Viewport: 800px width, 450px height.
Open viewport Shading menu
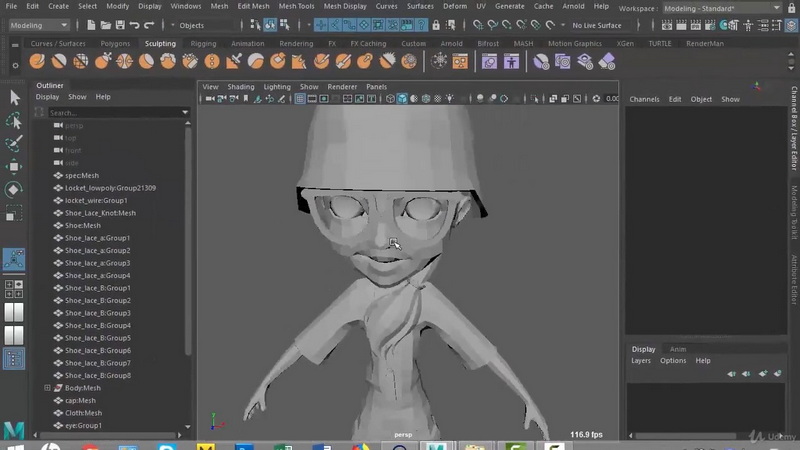[x=241, y=87]
